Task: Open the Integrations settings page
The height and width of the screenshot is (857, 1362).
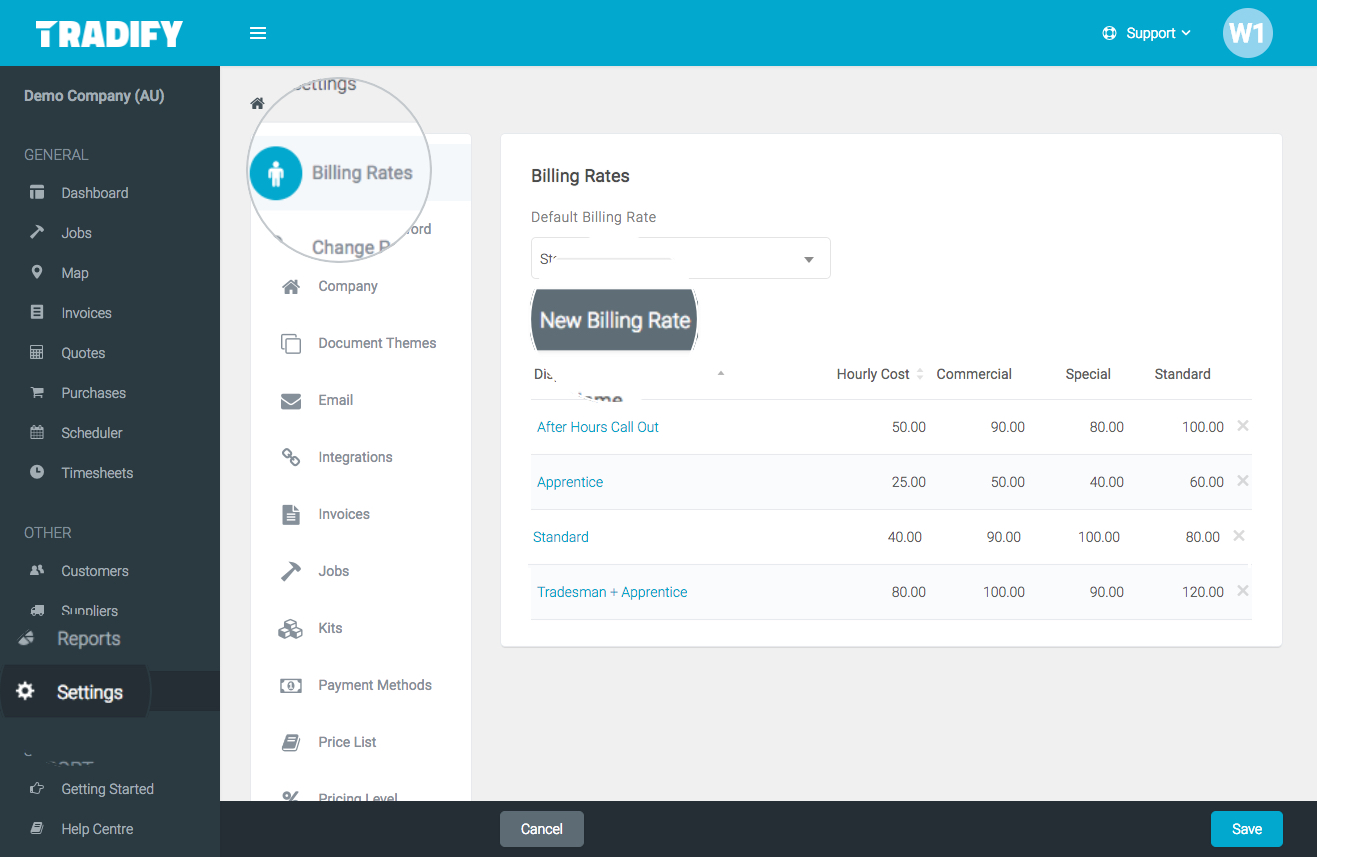Action: (355, 457)
